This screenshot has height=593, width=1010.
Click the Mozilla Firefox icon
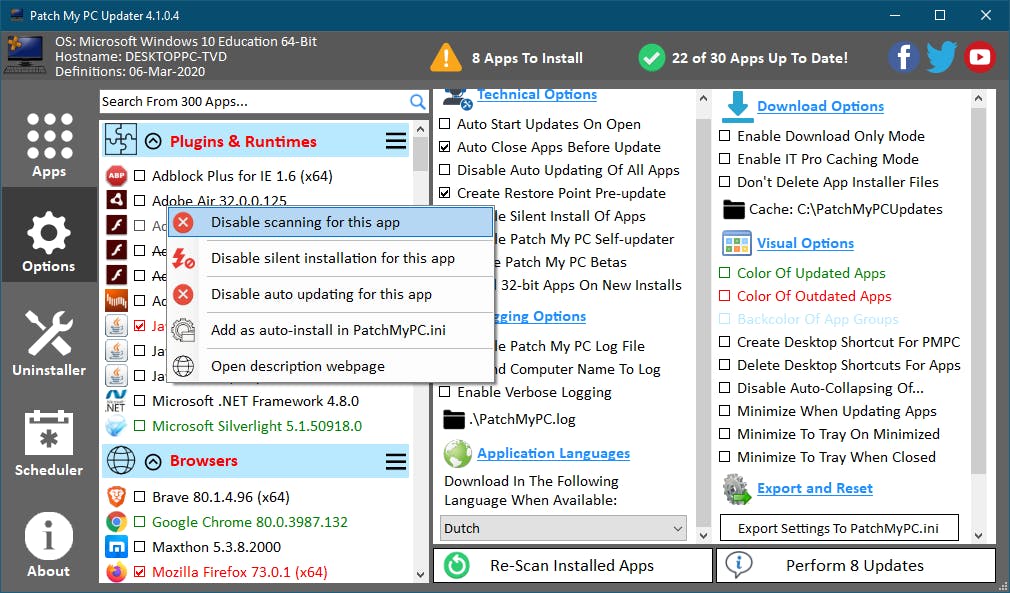117,572
